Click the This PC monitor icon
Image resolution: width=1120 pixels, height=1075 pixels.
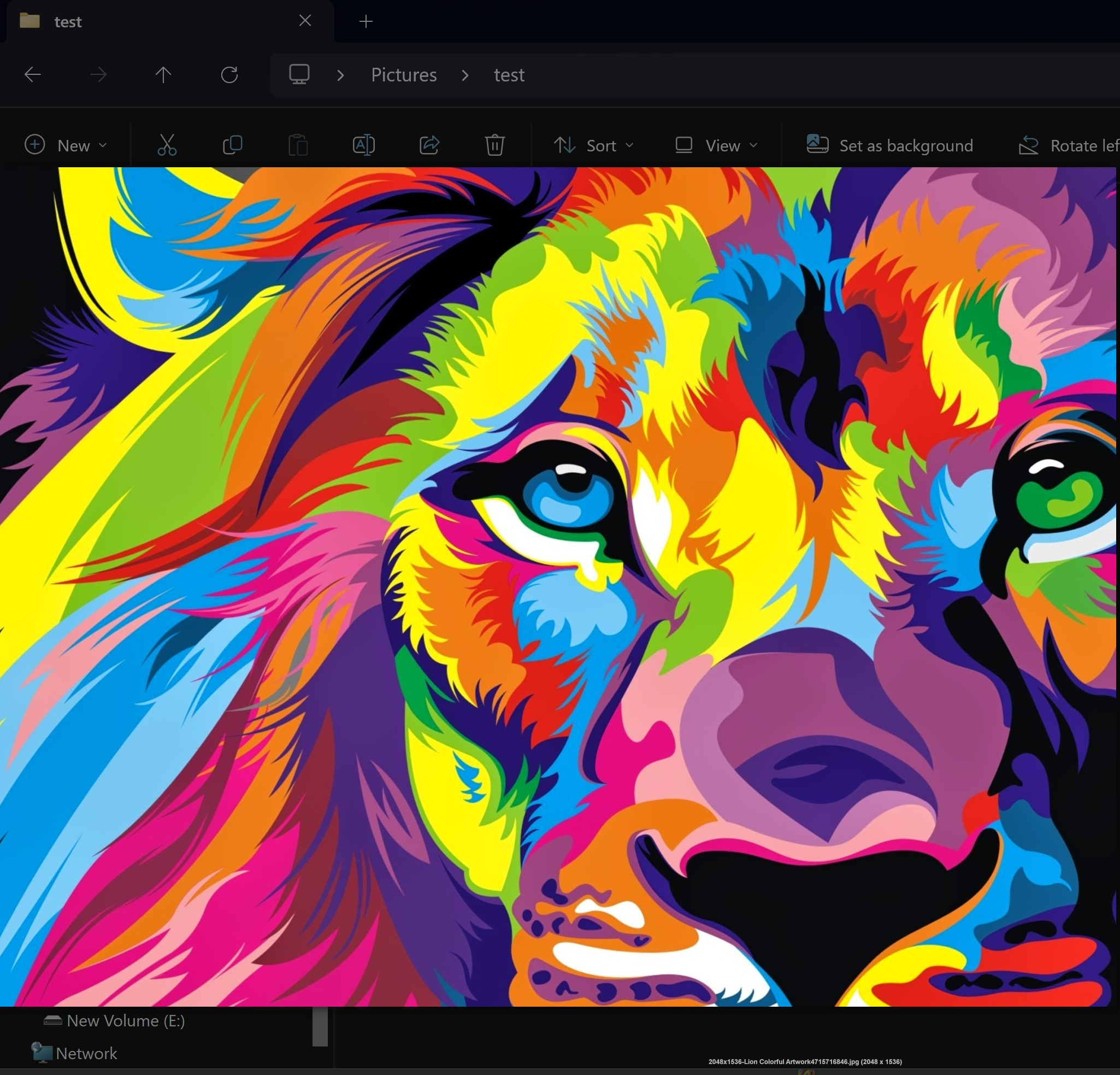(x=299, y=74)
